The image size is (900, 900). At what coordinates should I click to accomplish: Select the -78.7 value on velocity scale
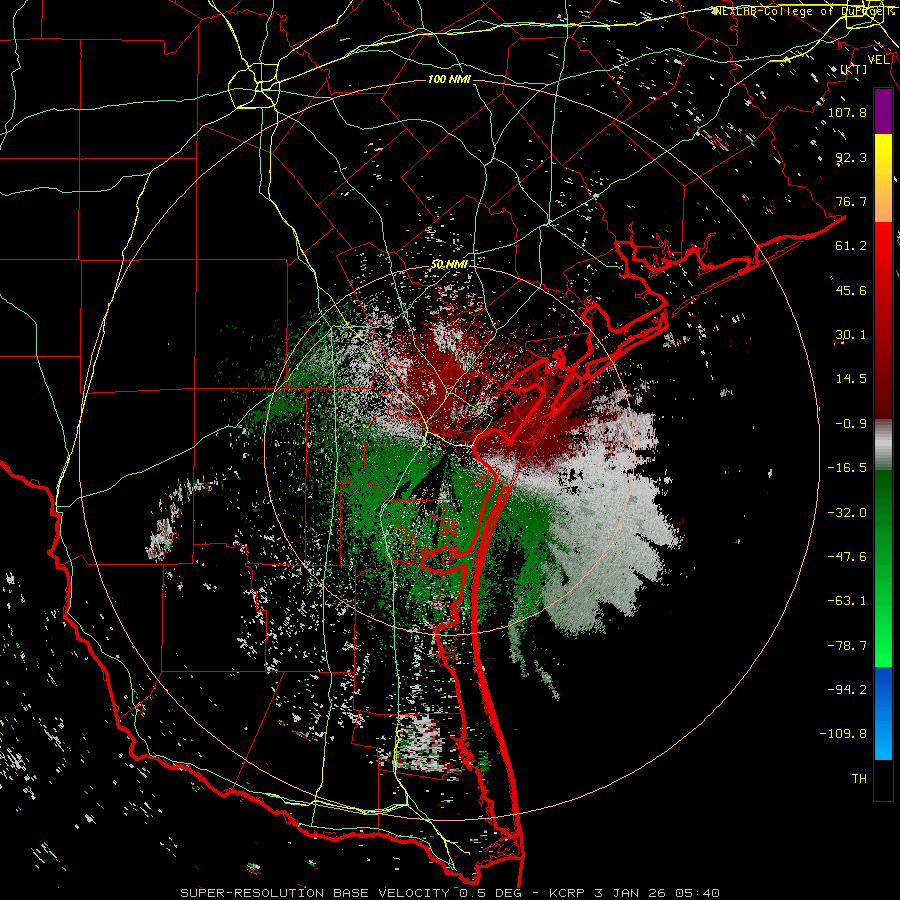coord(847,646)
